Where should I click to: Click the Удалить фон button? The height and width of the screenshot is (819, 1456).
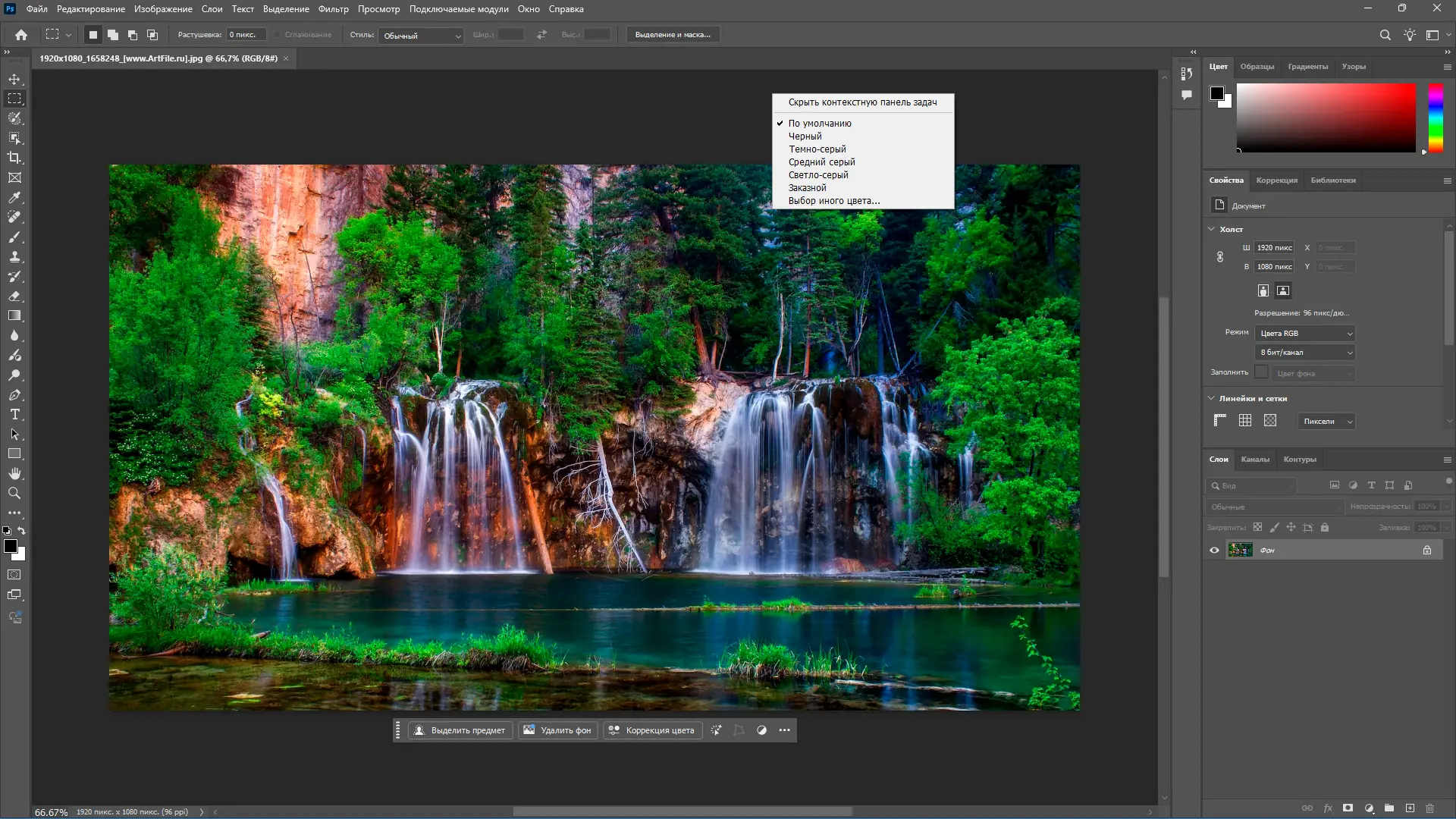557,730
